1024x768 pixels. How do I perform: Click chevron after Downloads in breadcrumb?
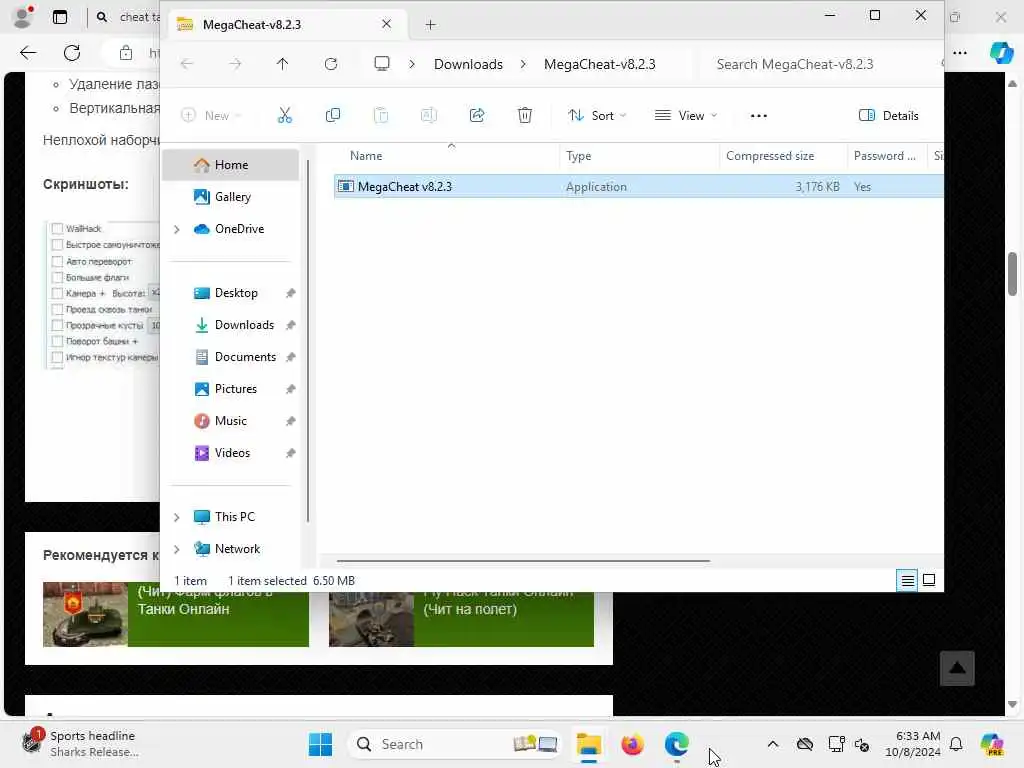pyautogui.click(x=523, y=64)
